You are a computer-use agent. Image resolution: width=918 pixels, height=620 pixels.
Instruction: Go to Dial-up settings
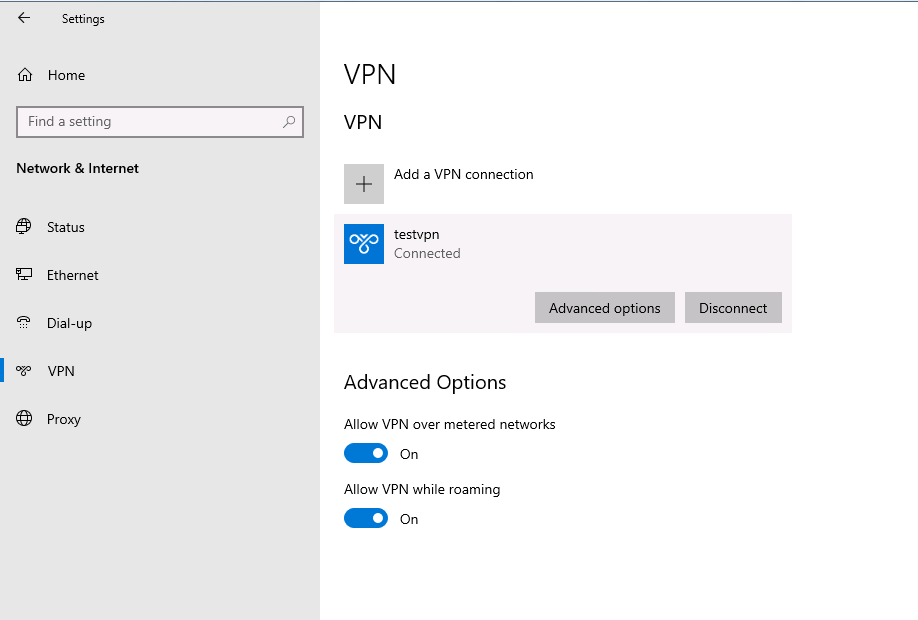click(x=70, y=323)
